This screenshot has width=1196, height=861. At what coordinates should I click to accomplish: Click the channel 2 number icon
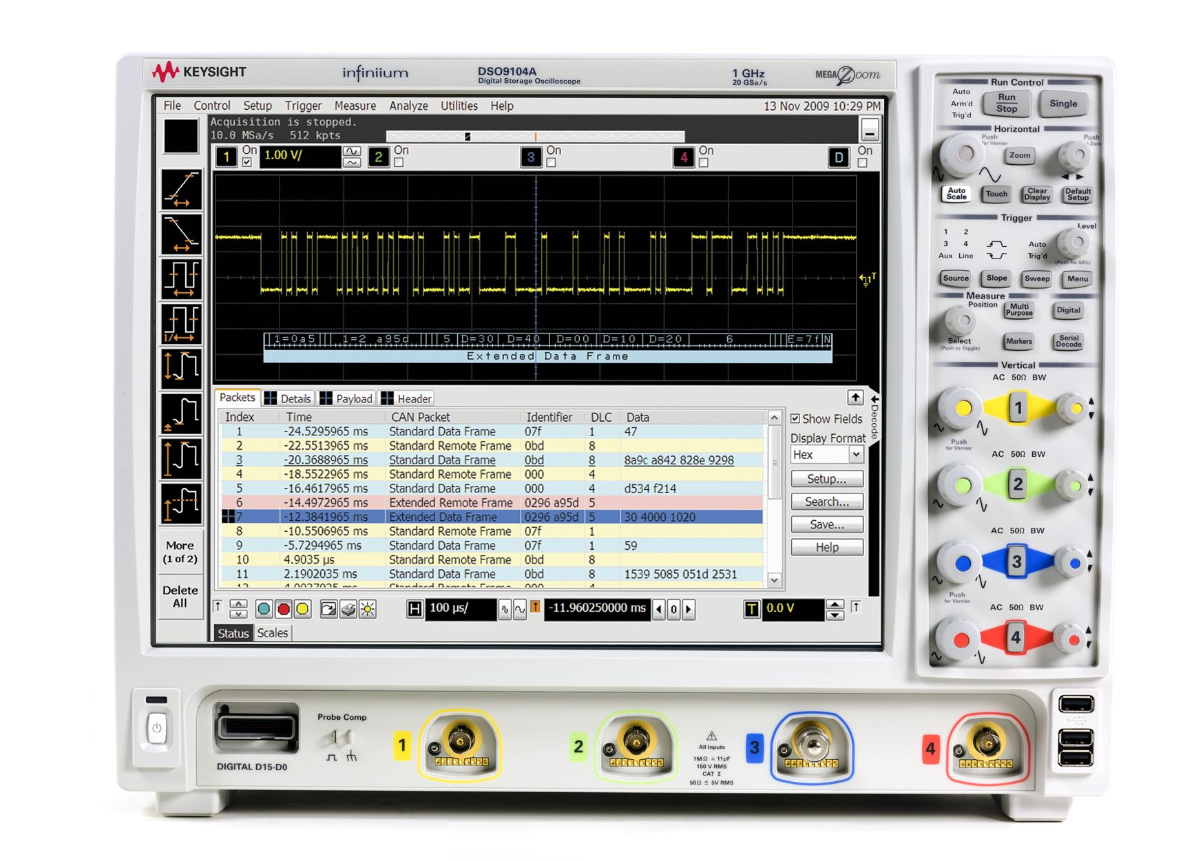[378, 157]
